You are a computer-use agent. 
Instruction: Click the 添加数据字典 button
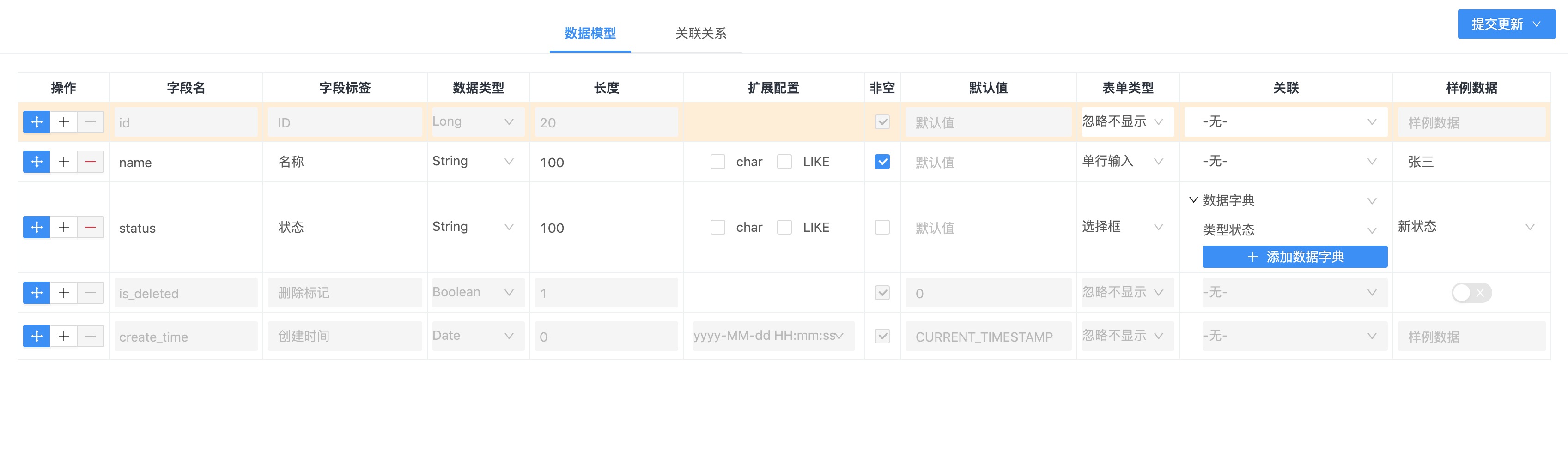1295,257
